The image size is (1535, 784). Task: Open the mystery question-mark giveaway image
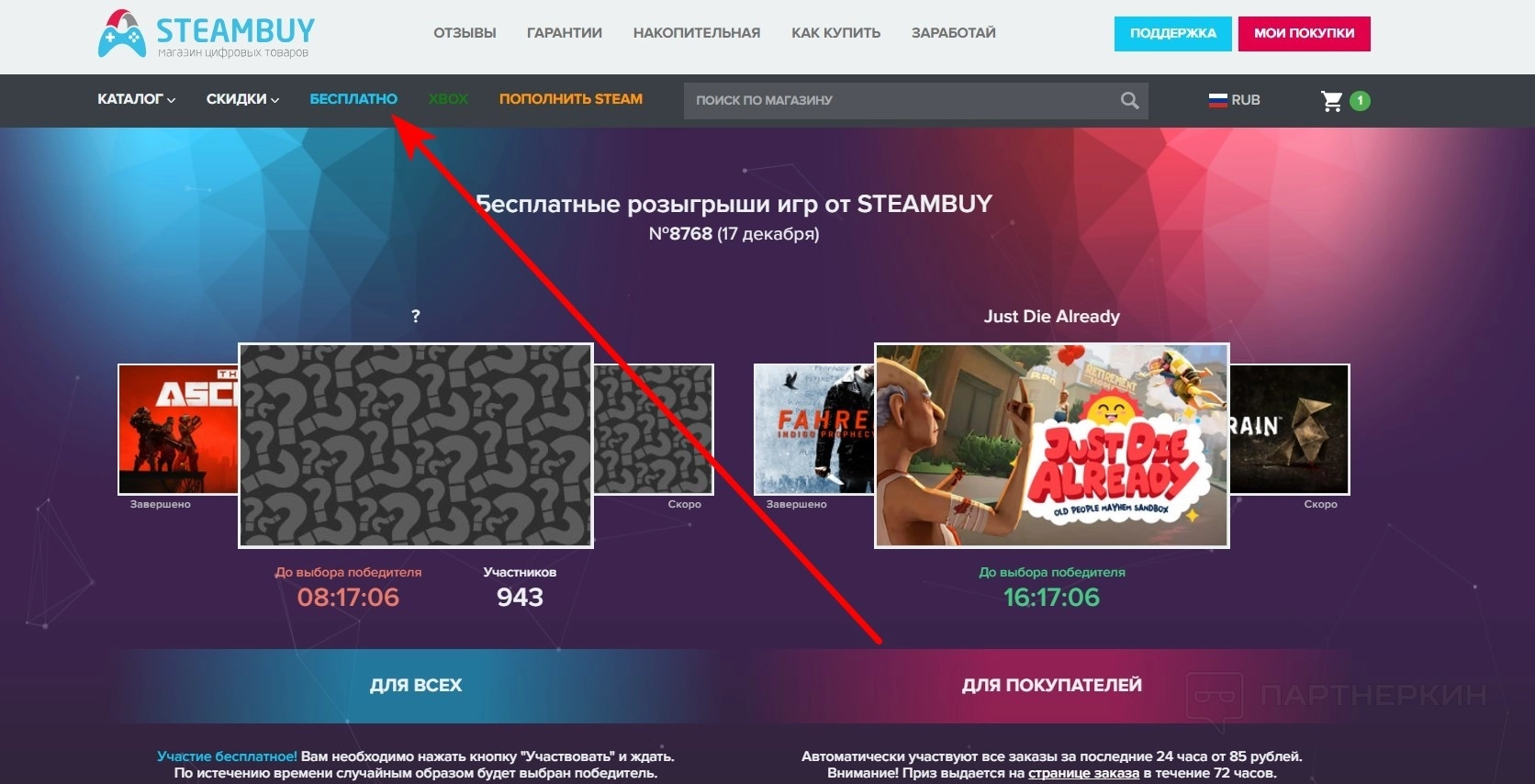coord(416,445)
